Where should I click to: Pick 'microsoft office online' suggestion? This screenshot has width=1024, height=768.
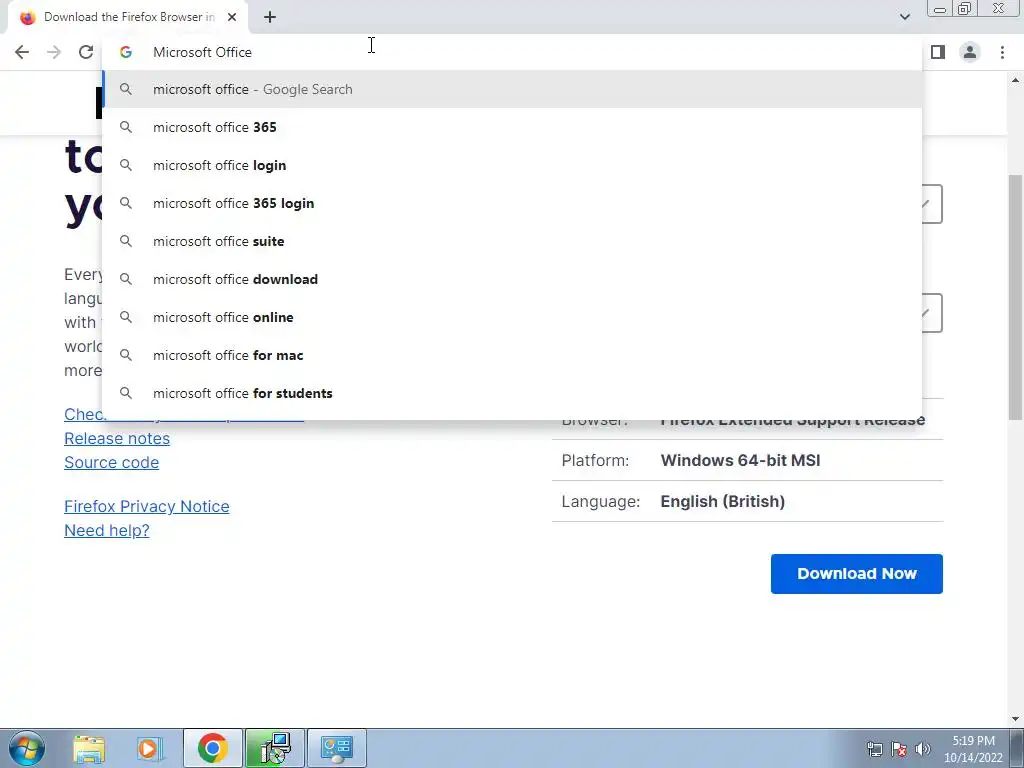tap(513, 317)
